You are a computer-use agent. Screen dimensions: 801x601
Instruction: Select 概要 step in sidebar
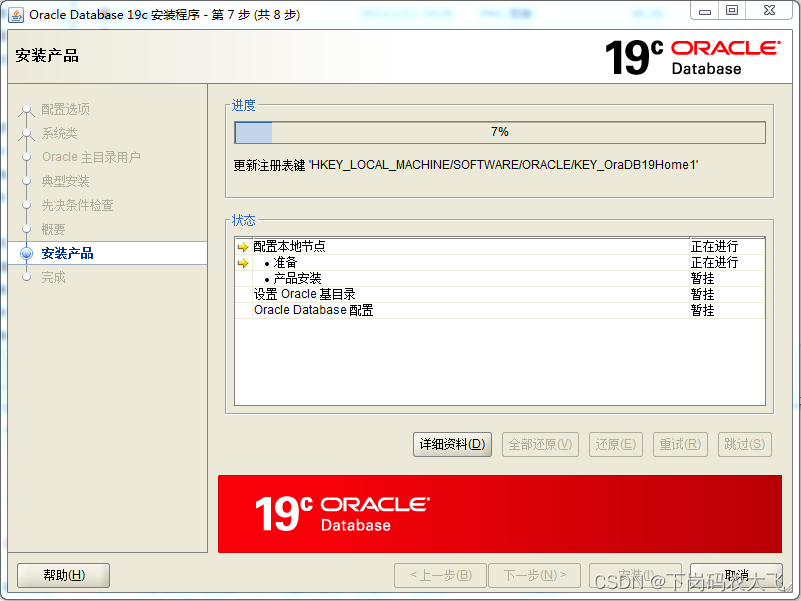pyautogui.click(x=53, y=229)
